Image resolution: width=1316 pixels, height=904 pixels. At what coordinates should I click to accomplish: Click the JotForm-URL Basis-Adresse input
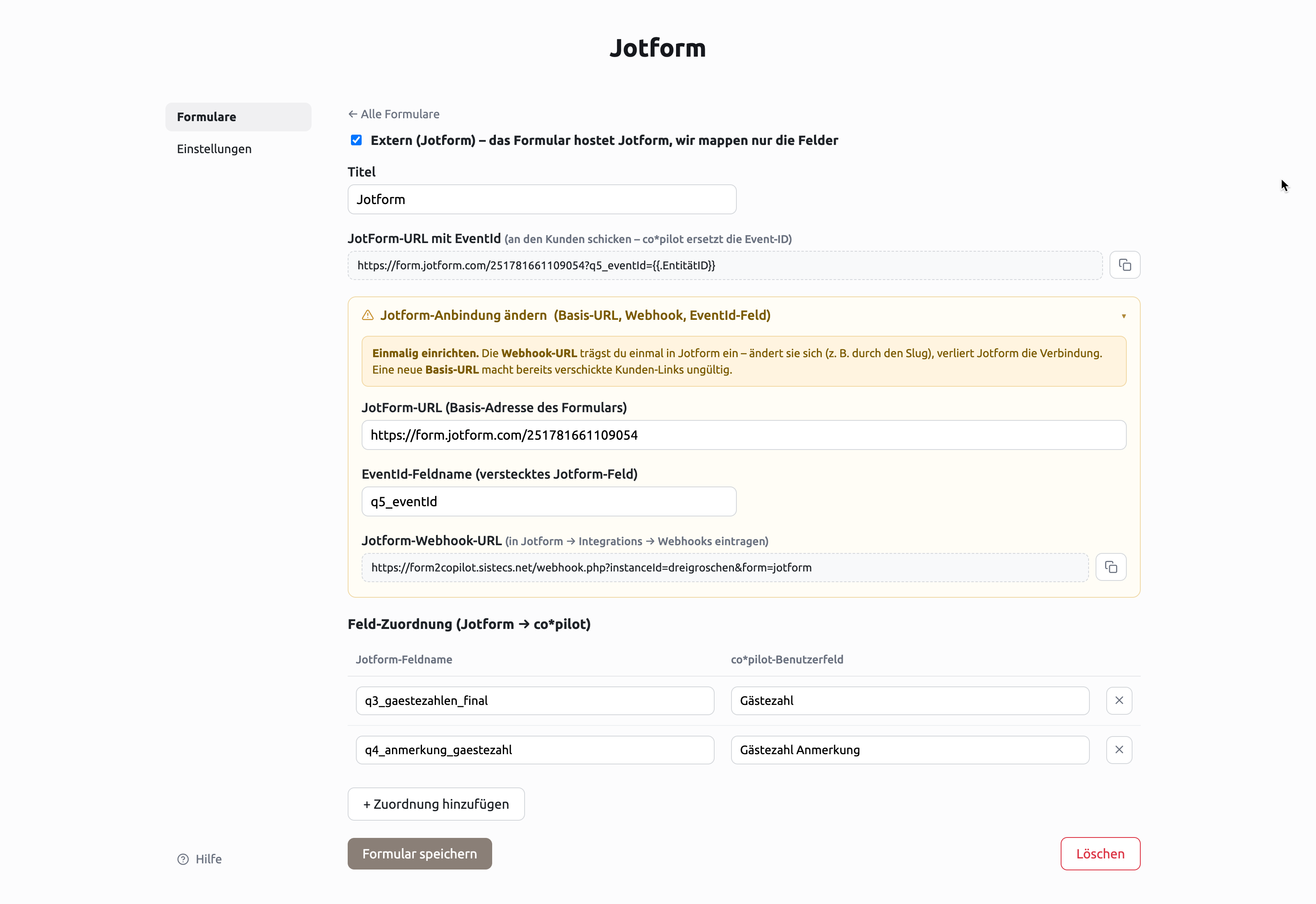tap(744, 435)
